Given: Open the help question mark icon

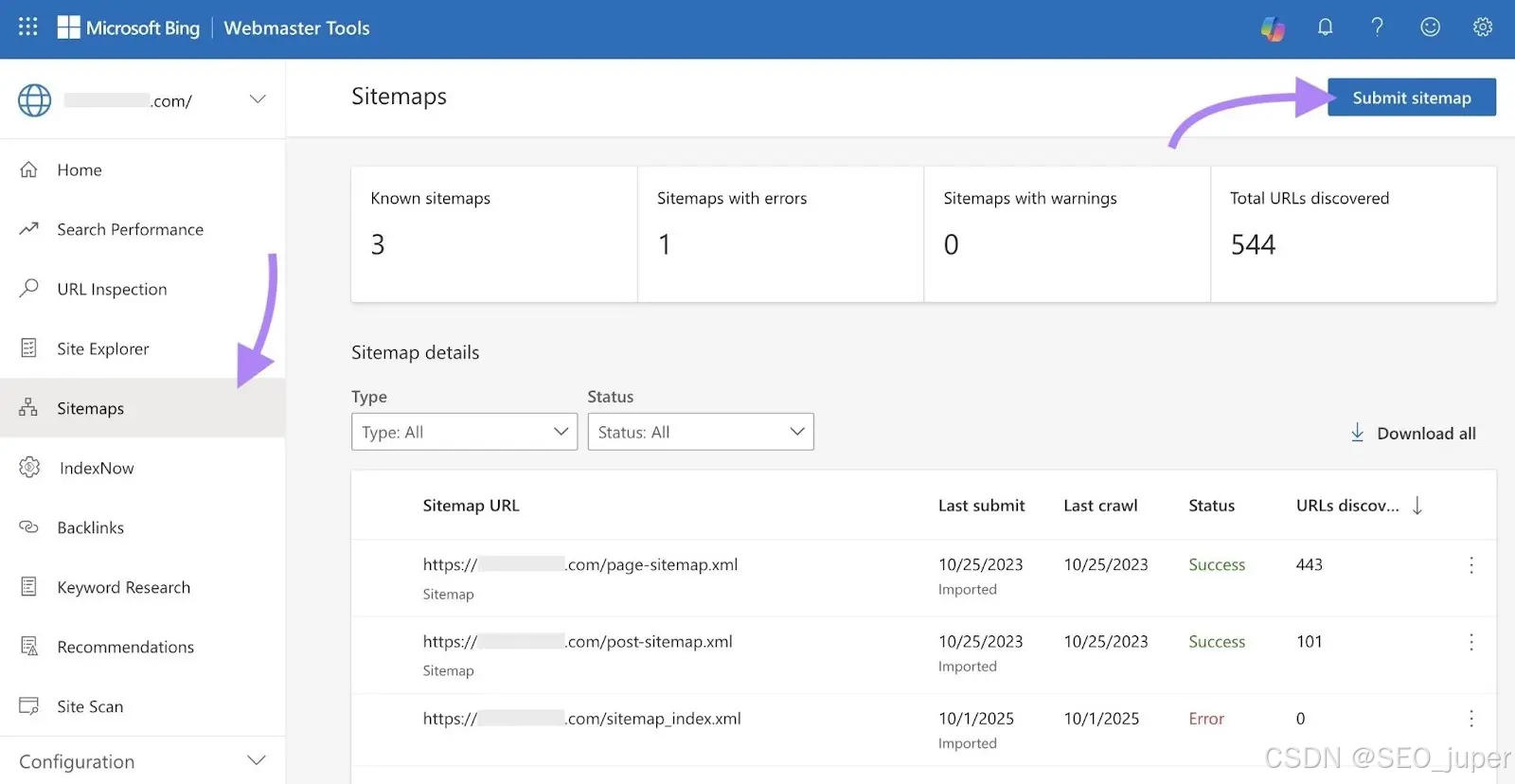Looking at the screenshot, I should point(1378,27).
